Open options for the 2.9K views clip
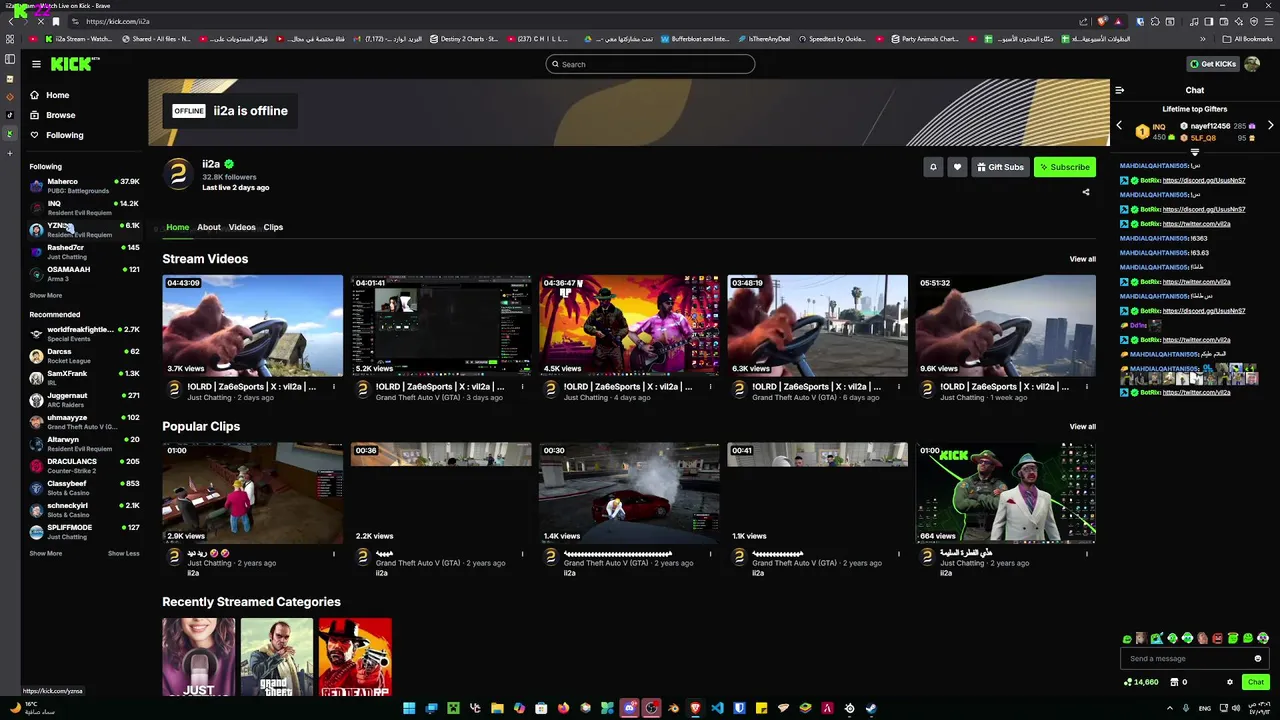This screenshot has width=1280, height=720. point(334,553)
